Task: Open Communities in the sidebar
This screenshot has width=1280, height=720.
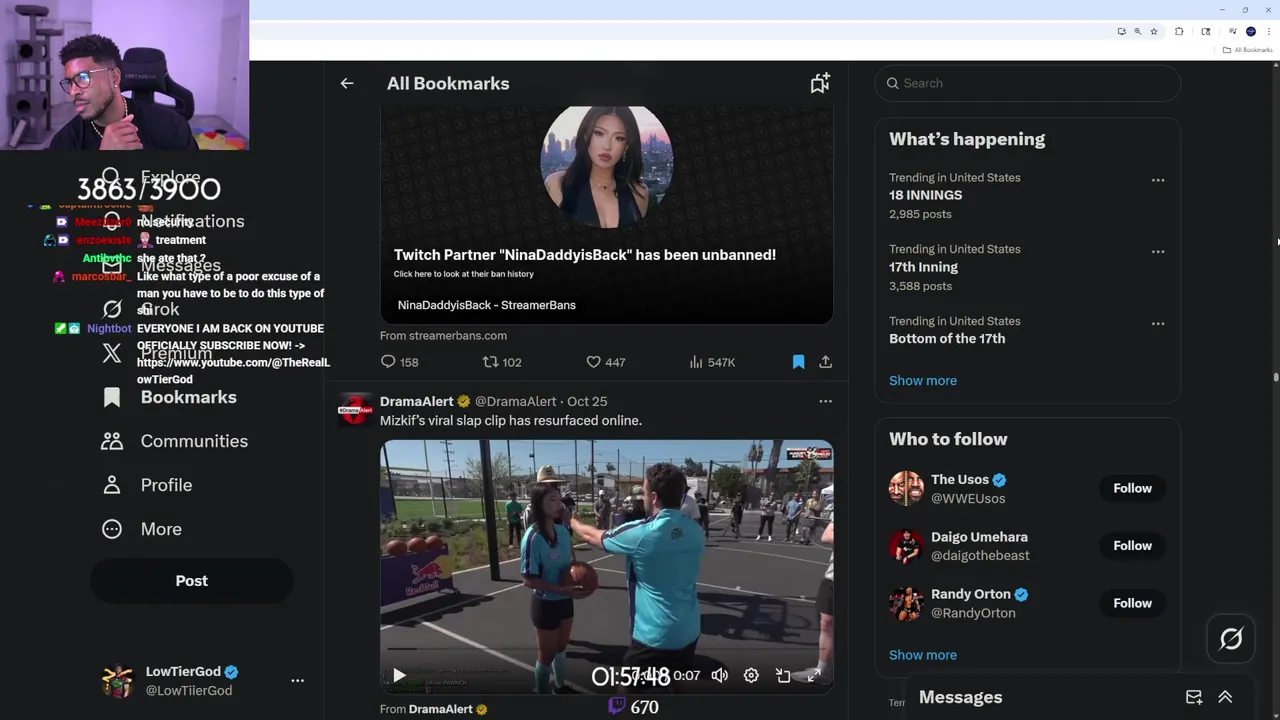Action: 175,441
